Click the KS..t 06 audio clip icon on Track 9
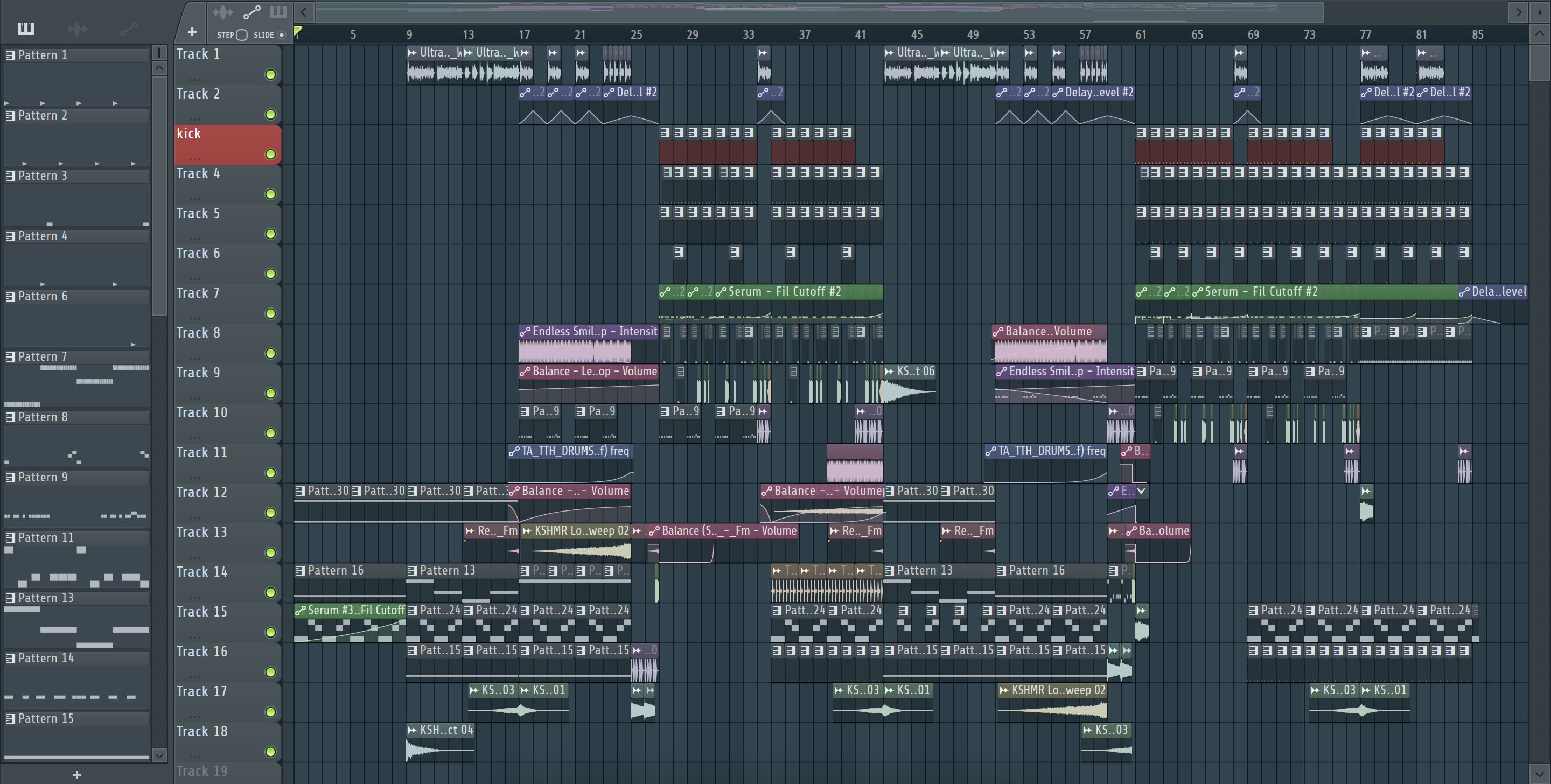 (889, 371)
